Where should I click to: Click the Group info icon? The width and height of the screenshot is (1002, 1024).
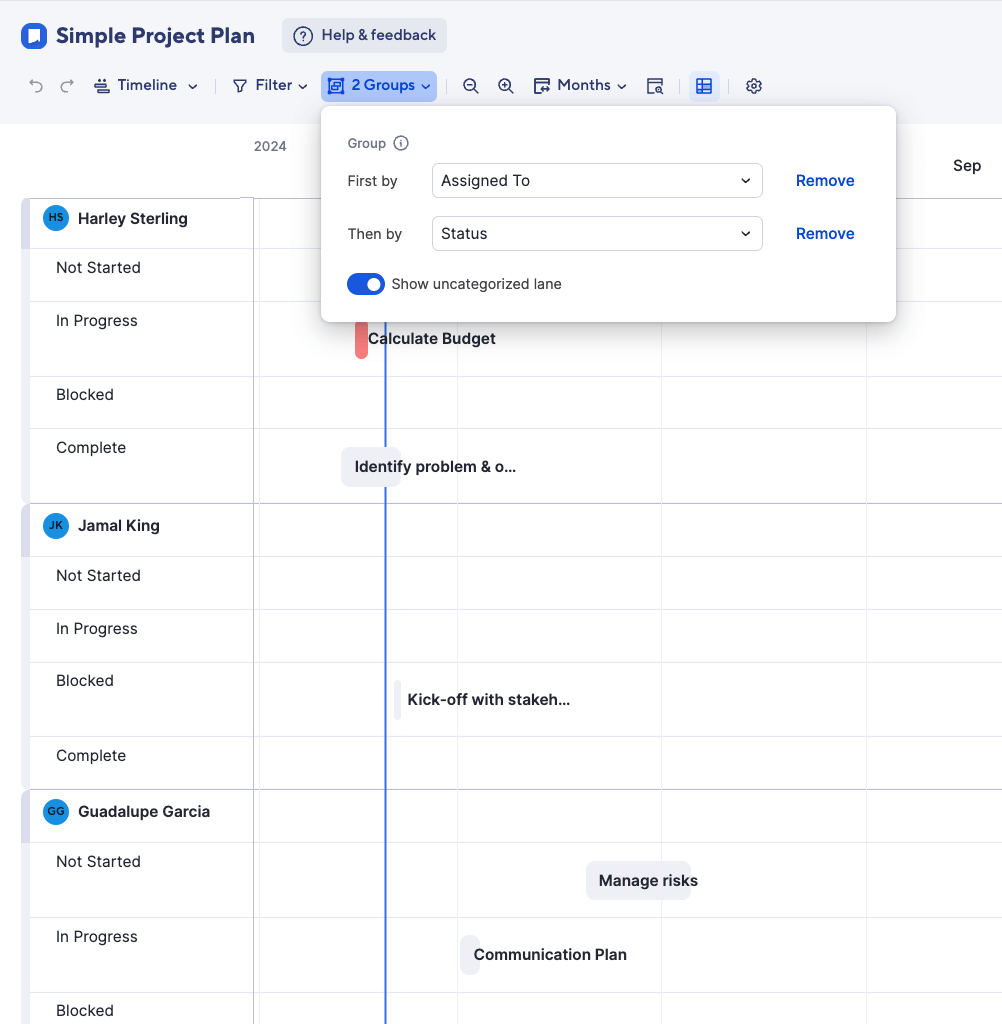pos(401,143)
